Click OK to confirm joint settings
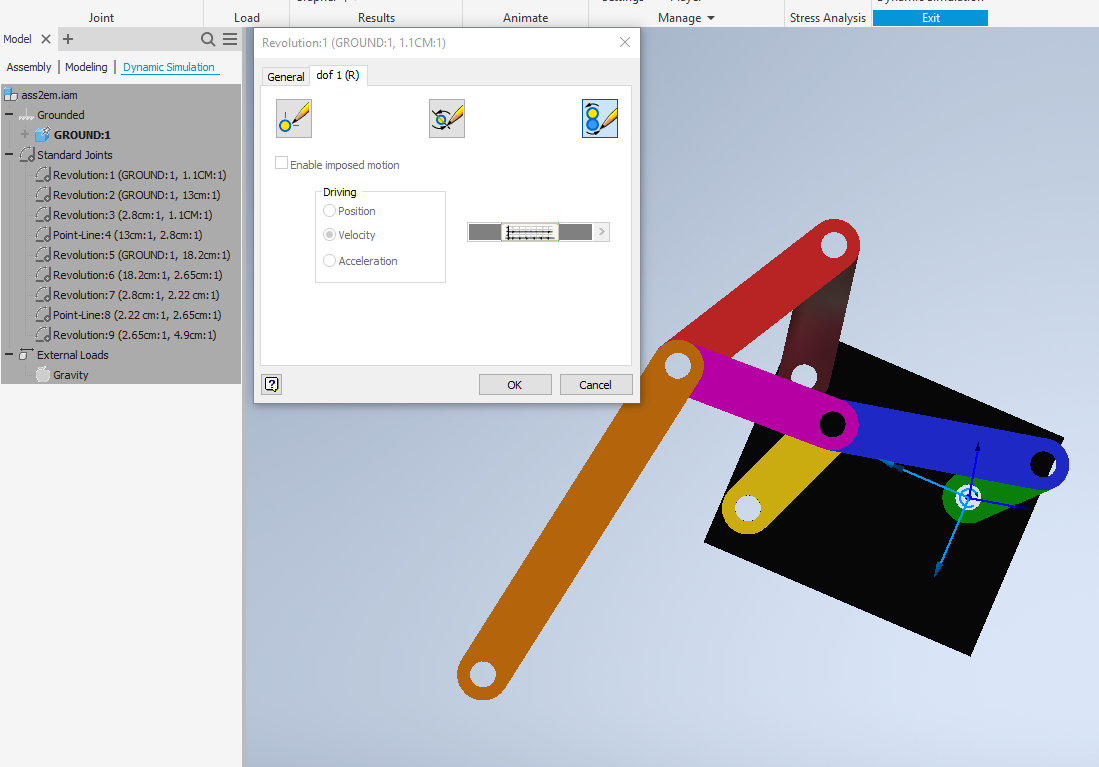Screen dimensions: 1099x767 515,385
